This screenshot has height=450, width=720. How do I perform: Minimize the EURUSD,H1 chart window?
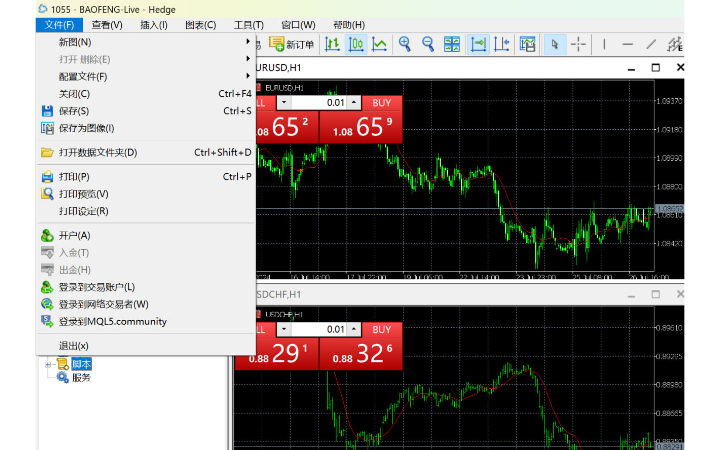pos(631,68)
